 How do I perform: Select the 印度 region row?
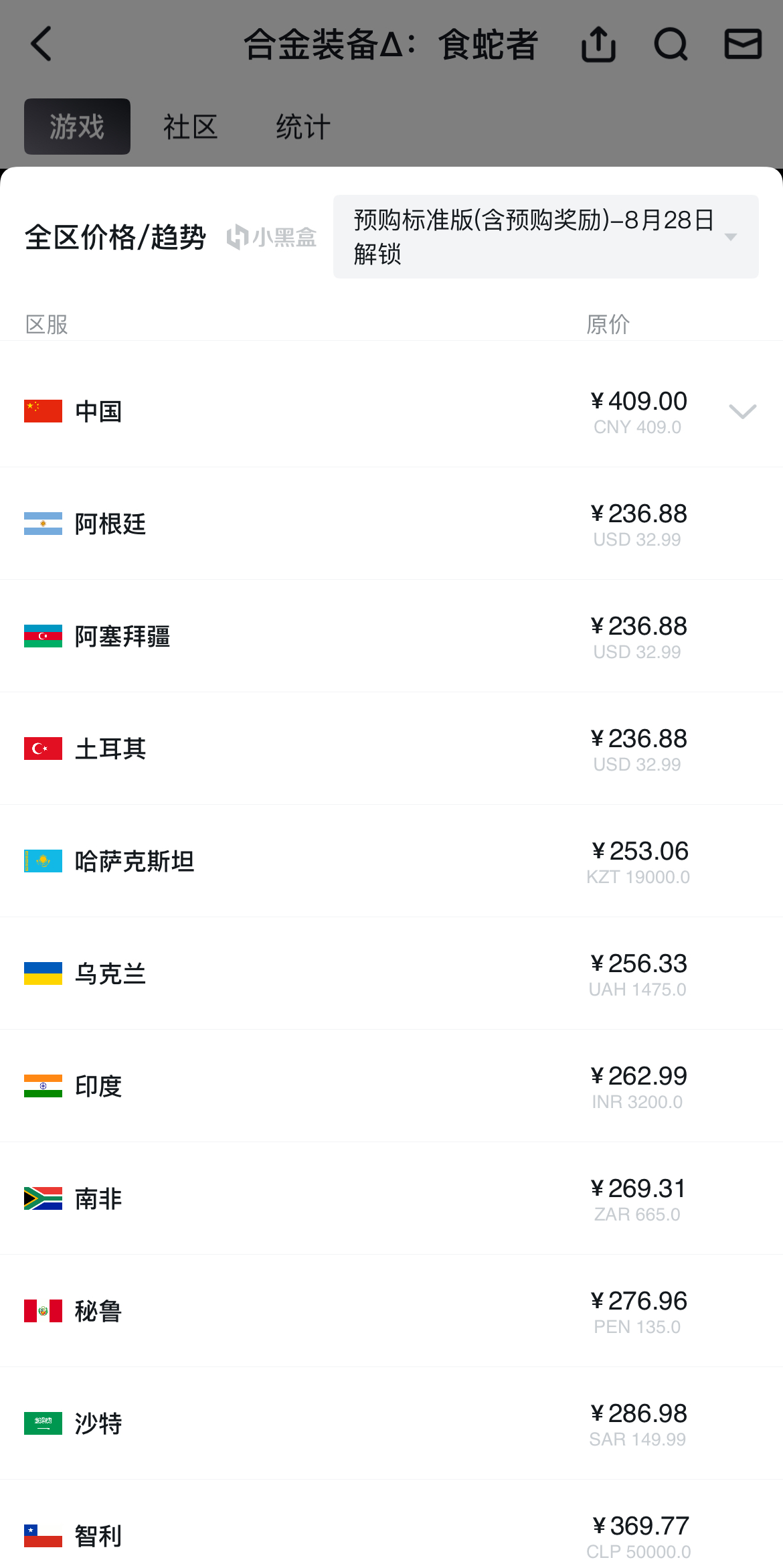(391, 1086)
